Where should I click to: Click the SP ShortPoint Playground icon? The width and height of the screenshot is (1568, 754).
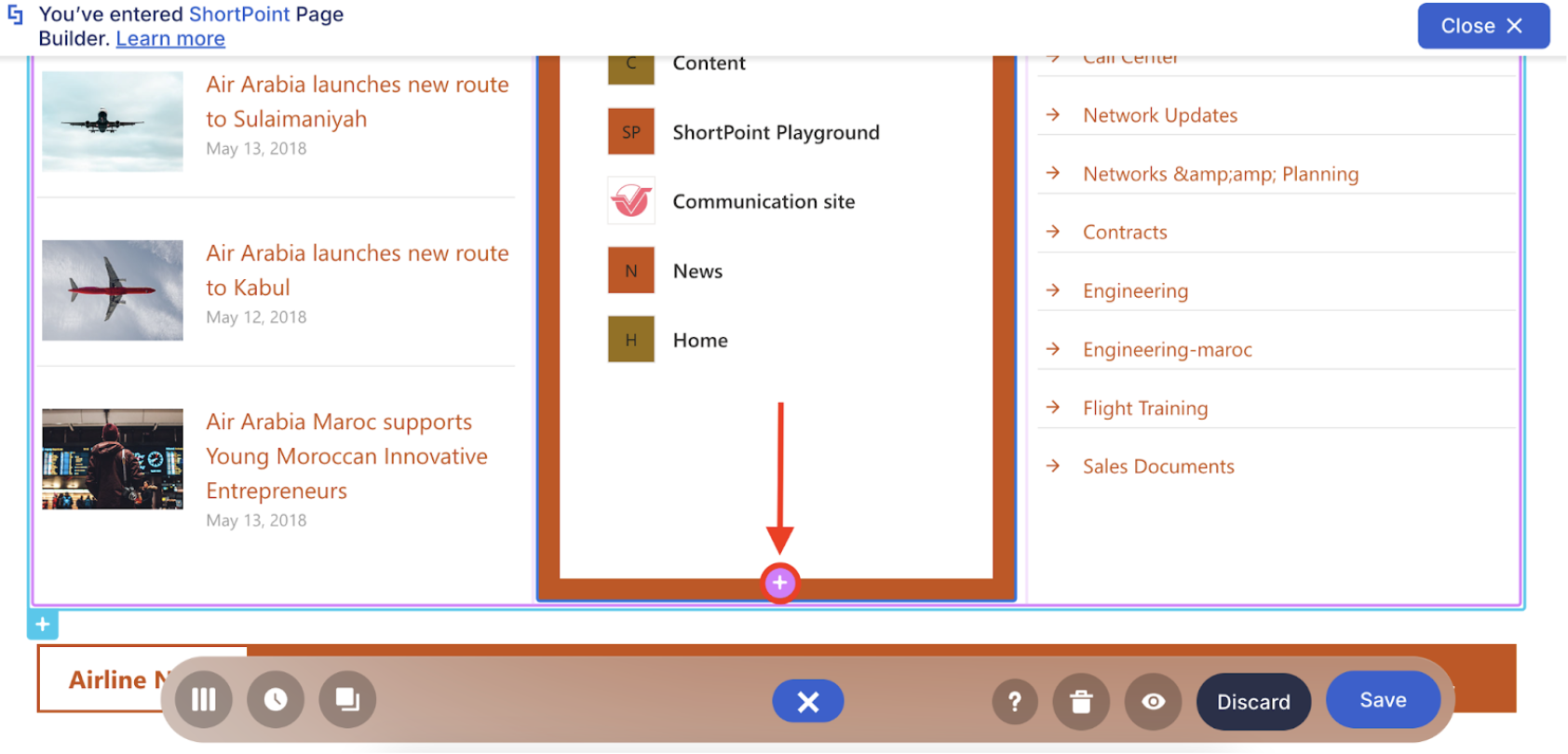[x=631, y=132]
